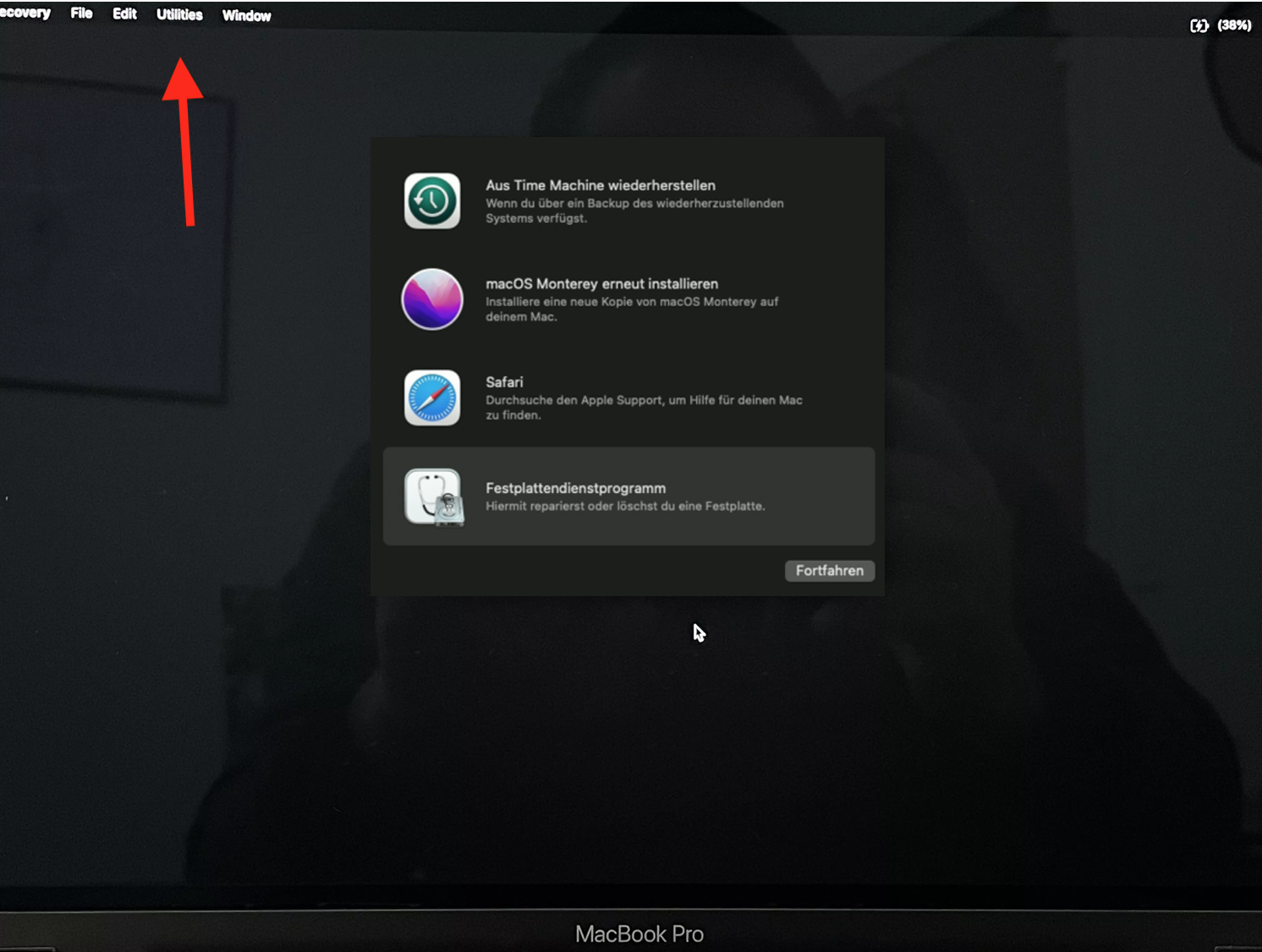
Task: Open the Recovery menu in the menu bar
Action: click(x=25, y=13)
